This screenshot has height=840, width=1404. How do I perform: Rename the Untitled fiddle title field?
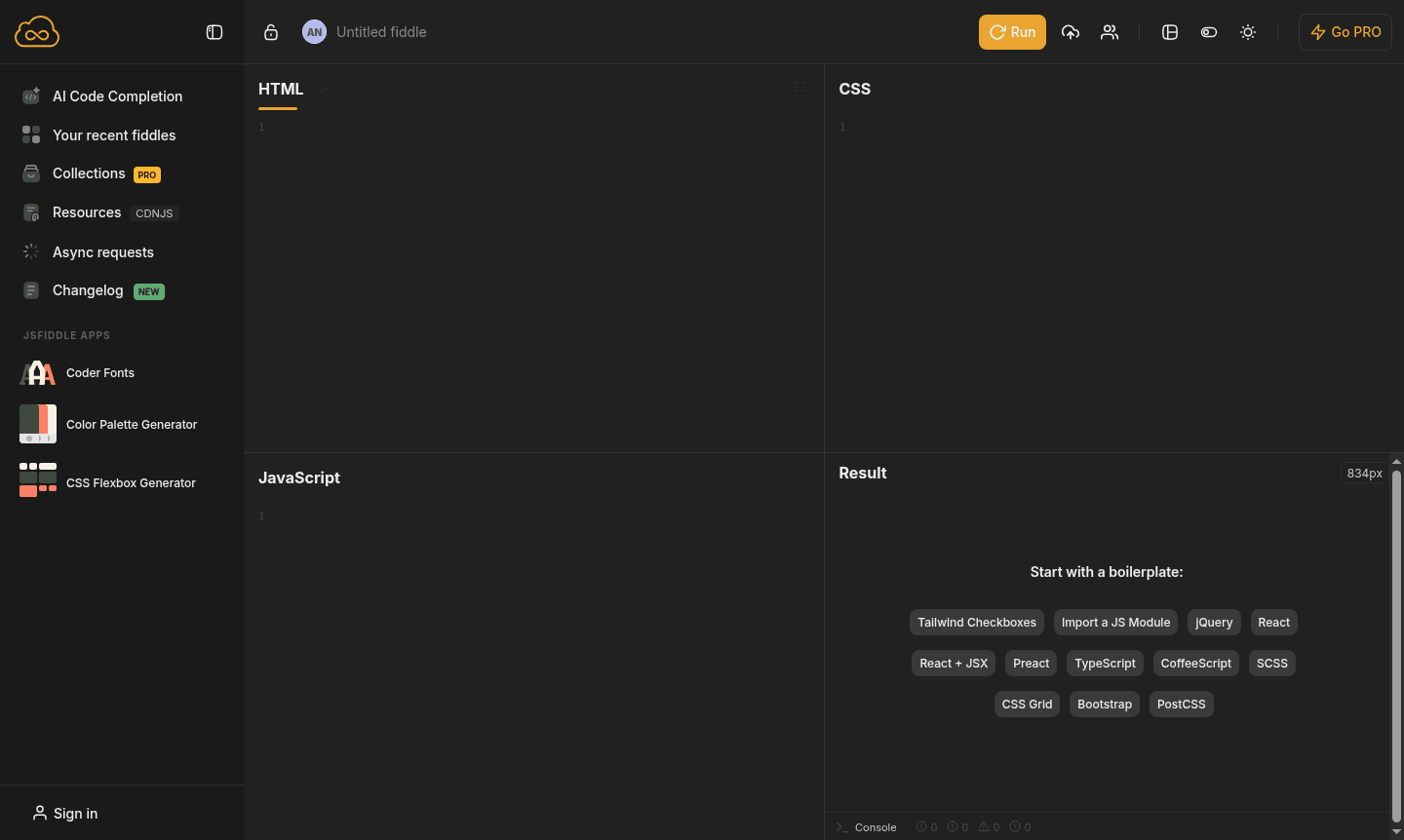[x=381, y=31]
